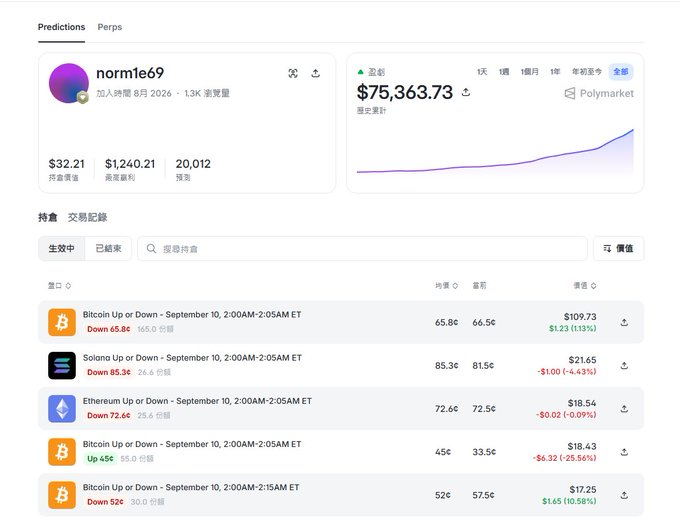Select the 已結束 ended filter
Viewport: 680px width, 524px height.
(108, 249)
